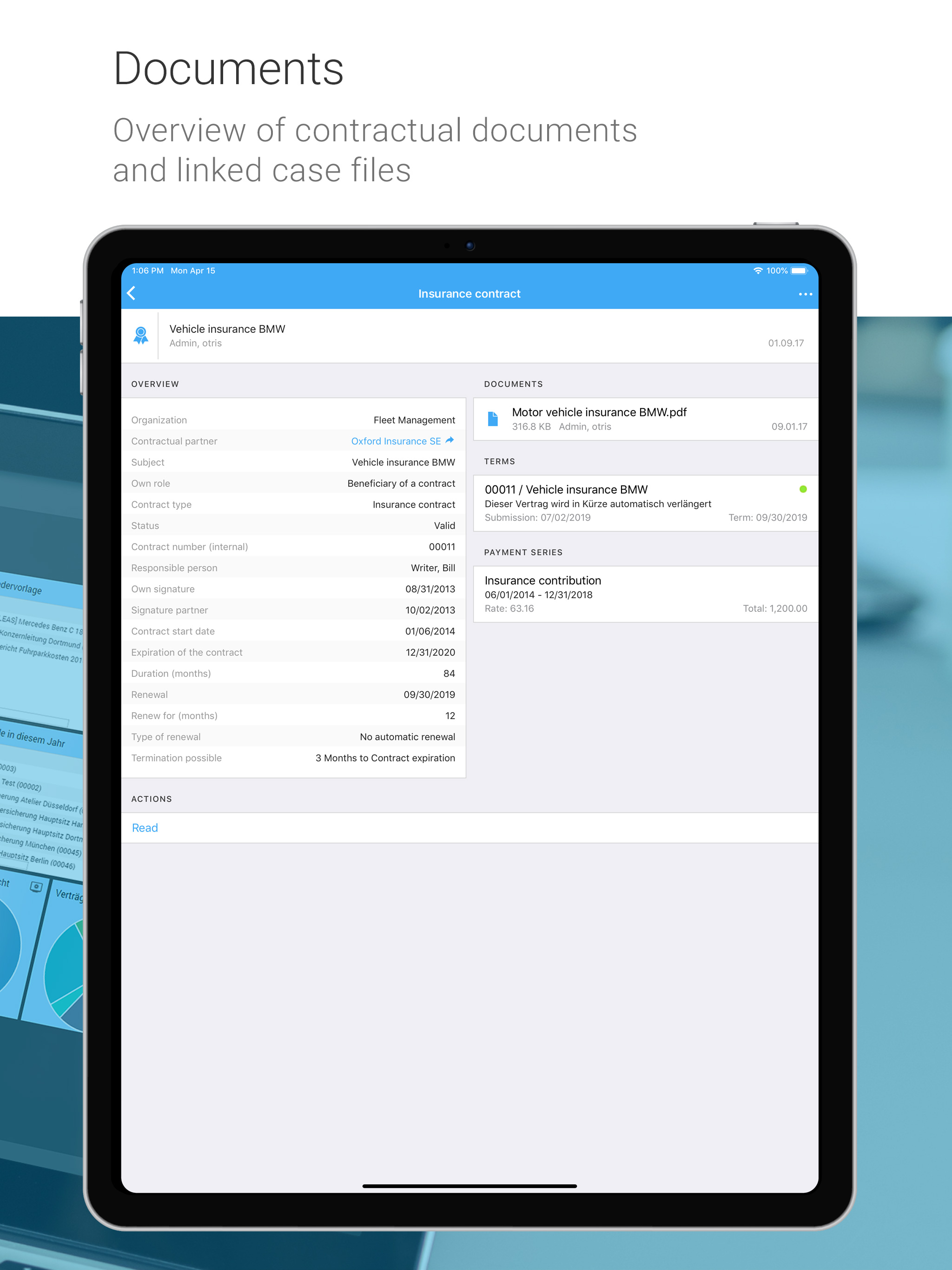This screenshot has width=952, height=1270.
Task: Tap the home indicator bar
Action: click(469, 1185)
